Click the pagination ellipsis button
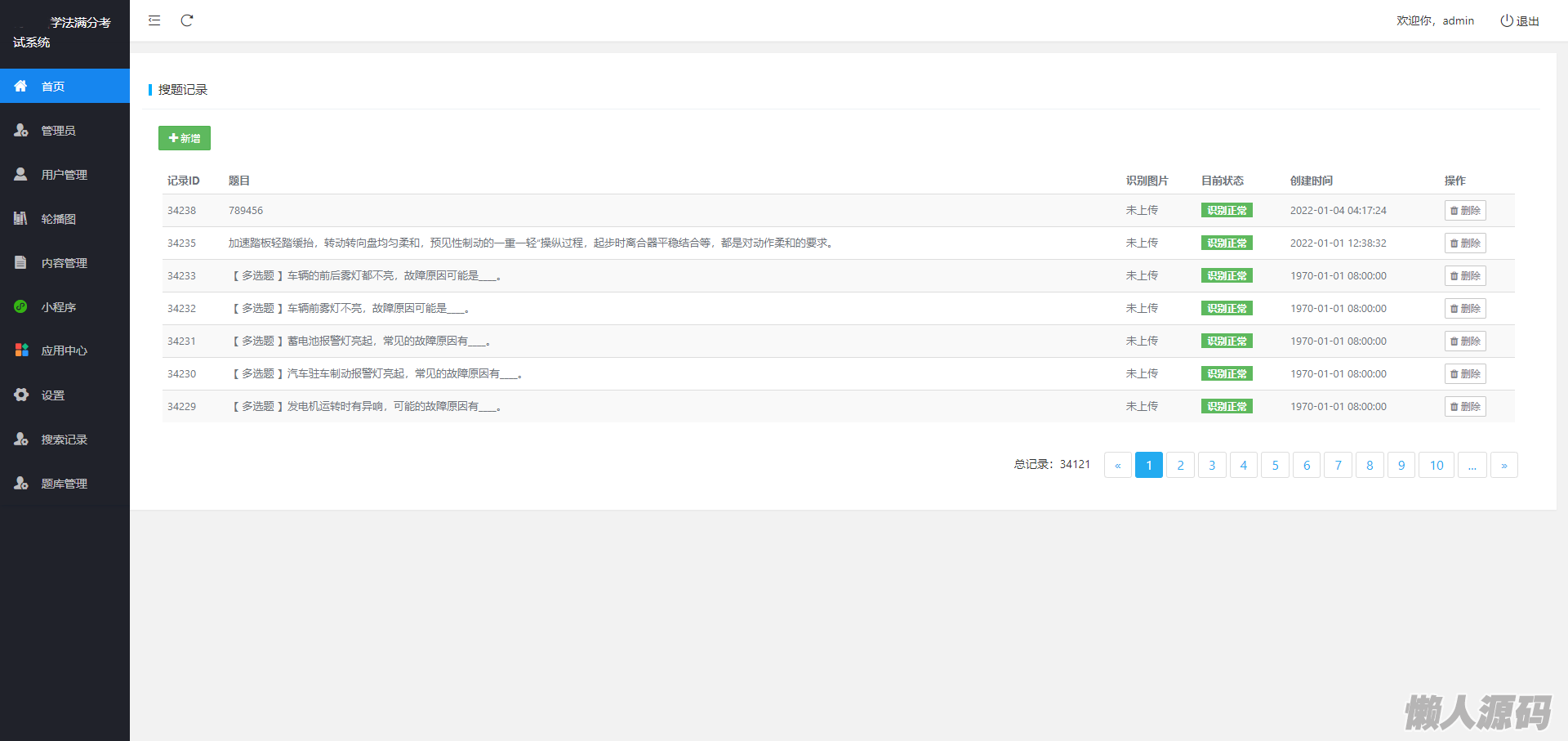The width and height of the screenshot is (1568, 741). tap(1472, 465)
